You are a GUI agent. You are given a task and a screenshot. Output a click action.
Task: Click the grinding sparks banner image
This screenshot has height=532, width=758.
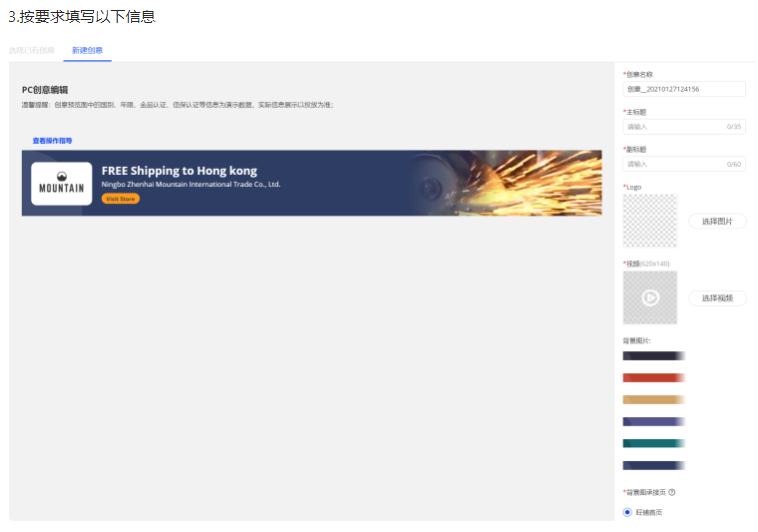tap(500, 183)
